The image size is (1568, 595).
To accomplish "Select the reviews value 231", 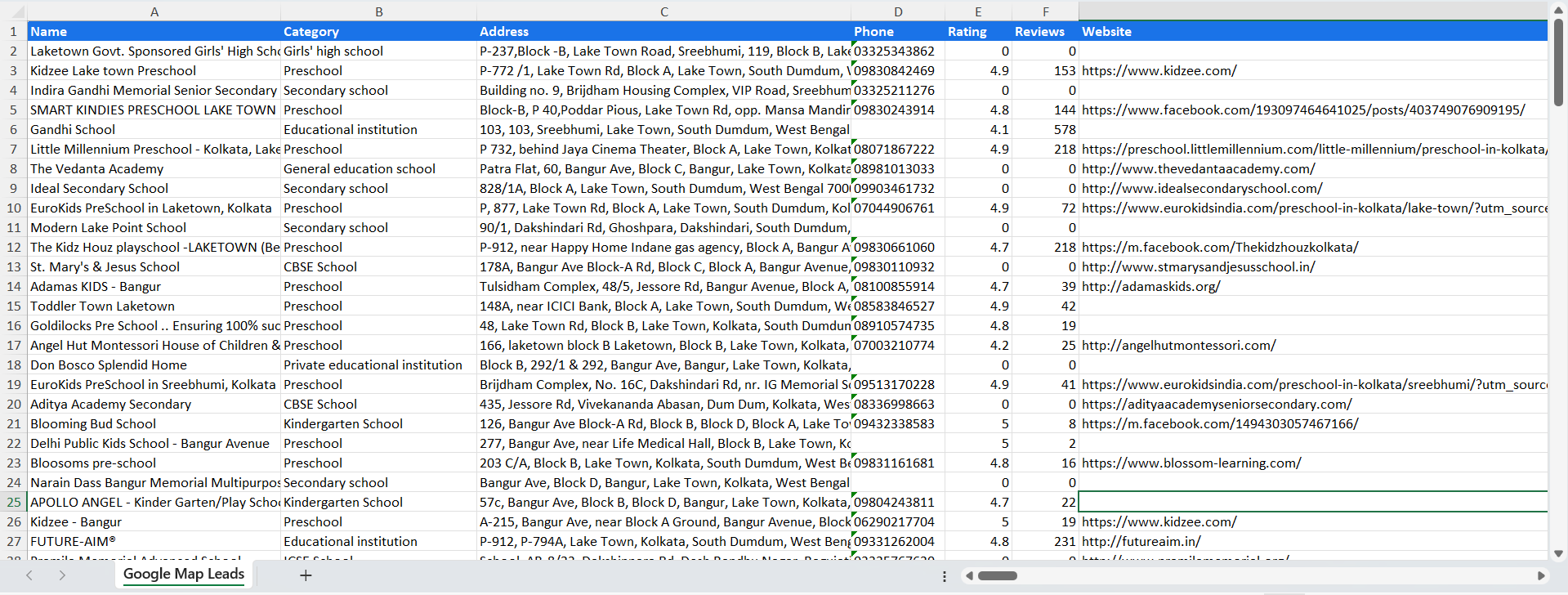I will (1045, 541).
